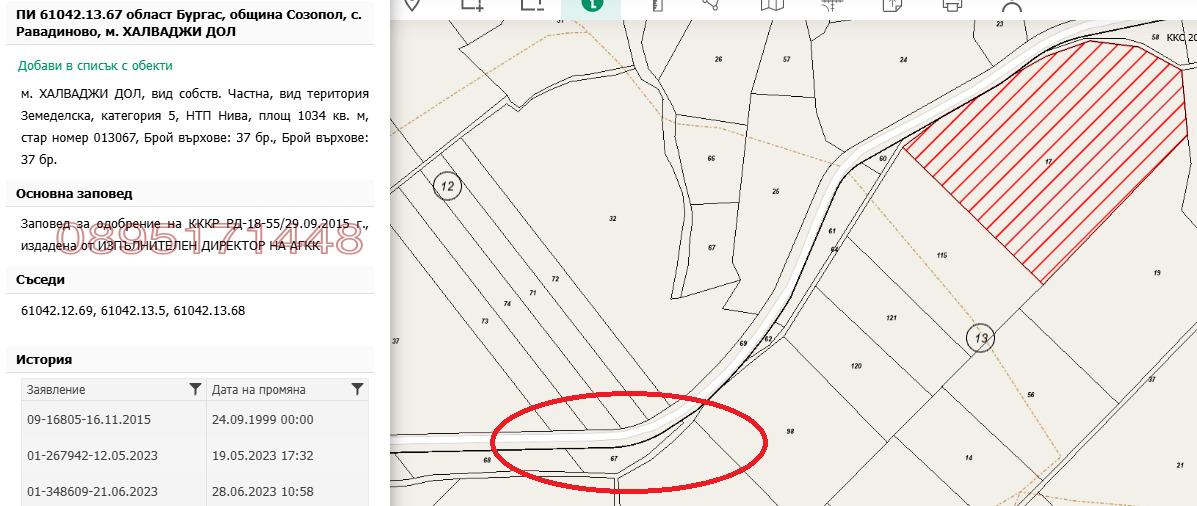The height and width of the screenshot is (506, 1197).
Task: Click the polyline nodes tool icon
Action: pos(712,5)
